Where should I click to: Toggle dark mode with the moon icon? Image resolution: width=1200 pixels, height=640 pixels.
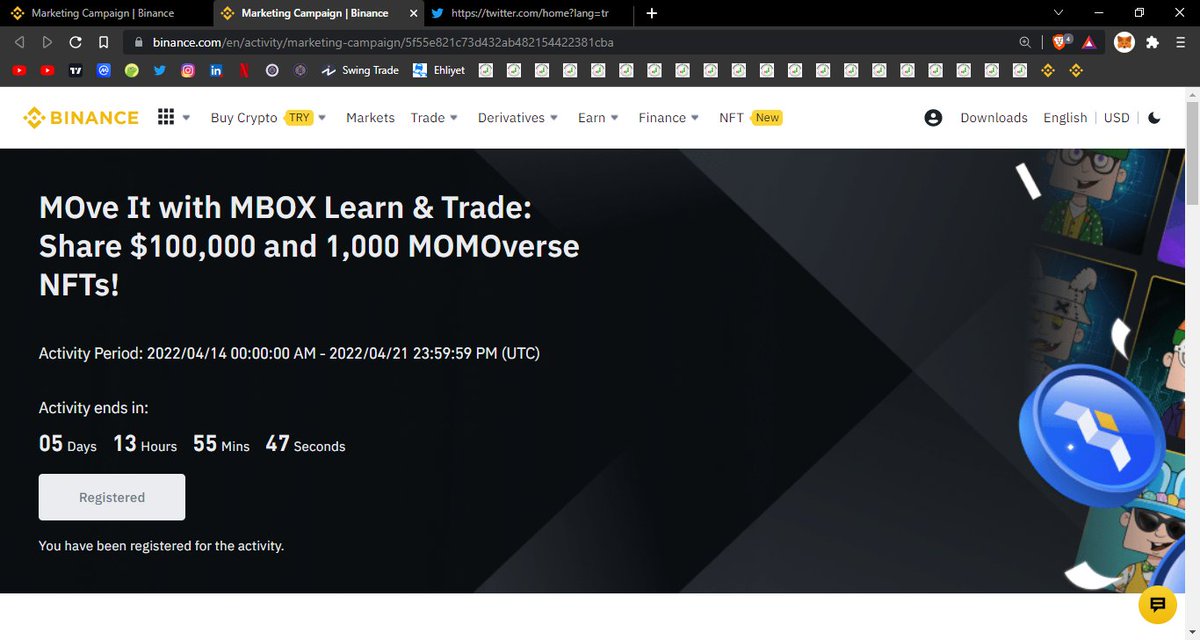pos(1154,117)
